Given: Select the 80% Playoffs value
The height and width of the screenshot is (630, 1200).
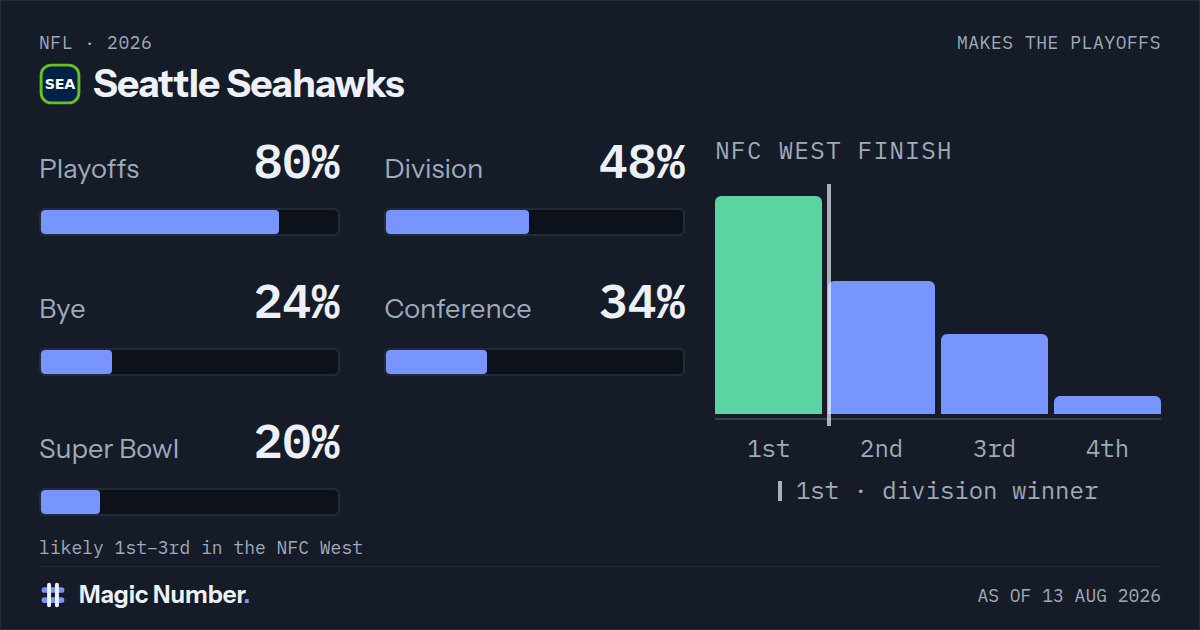Looking at the screenshot, I should click(x=297, y=163).
